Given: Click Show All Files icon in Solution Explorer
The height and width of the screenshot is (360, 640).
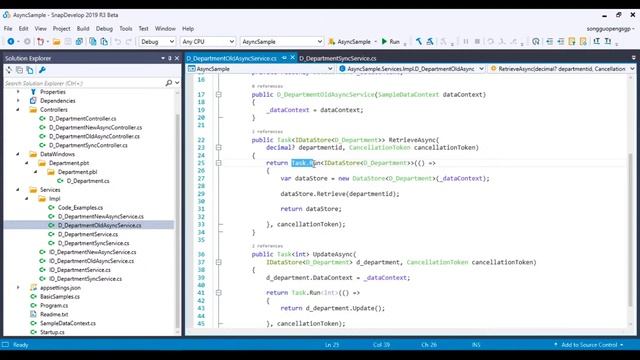Looking at the screenshot, I should [x=30, y=70].
